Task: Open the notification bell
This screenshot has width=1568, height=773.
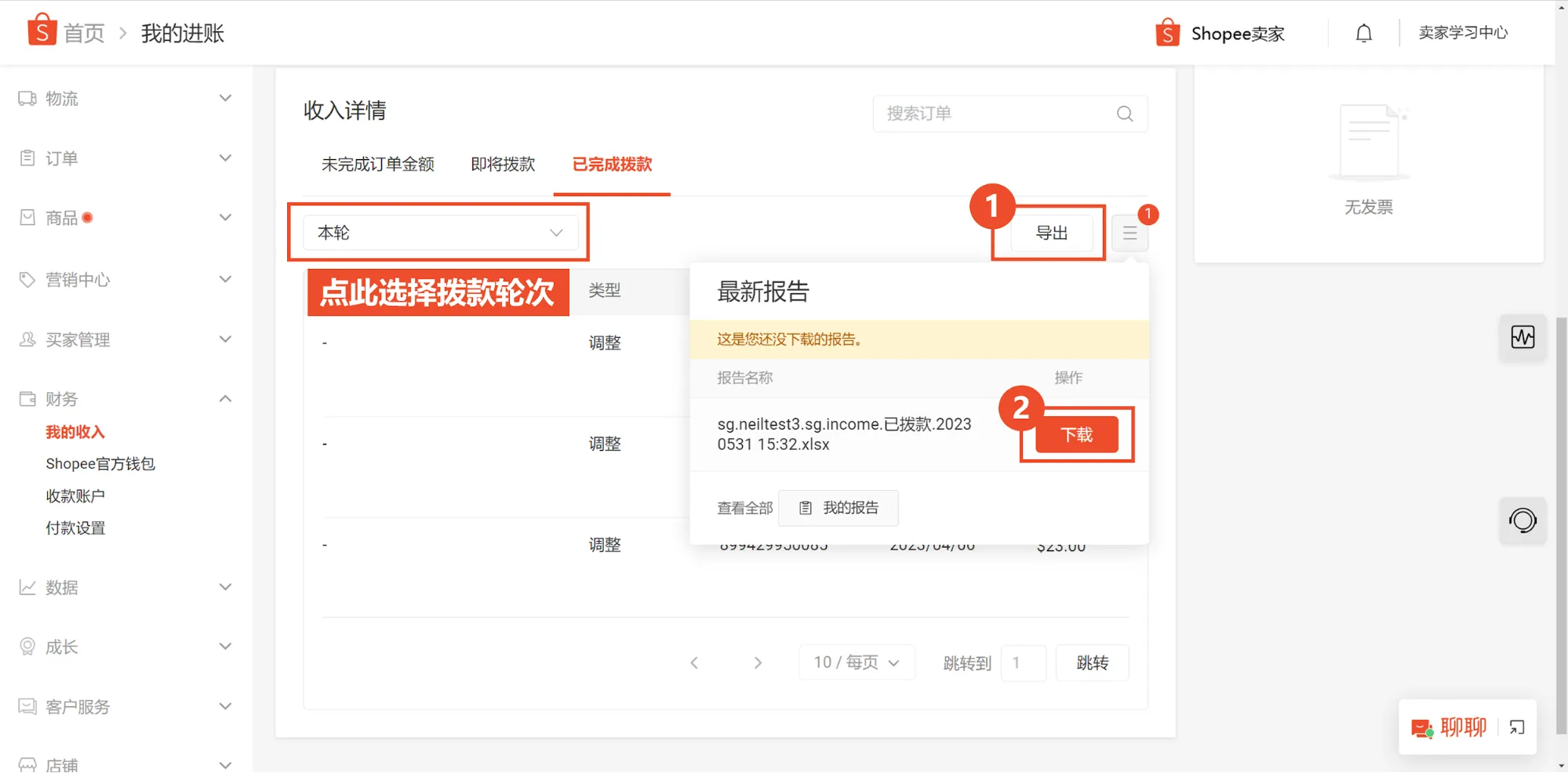Action: pyautogui.click(x=1362, y=32)
